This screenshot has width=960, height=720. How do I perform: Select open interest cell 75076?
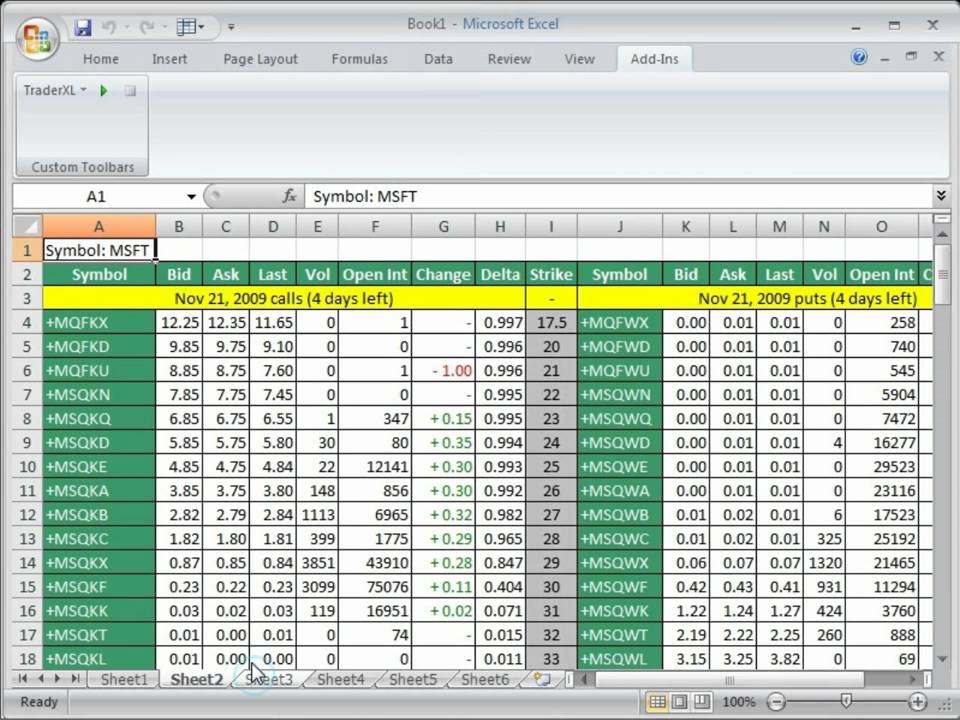(x=375, y=587)
